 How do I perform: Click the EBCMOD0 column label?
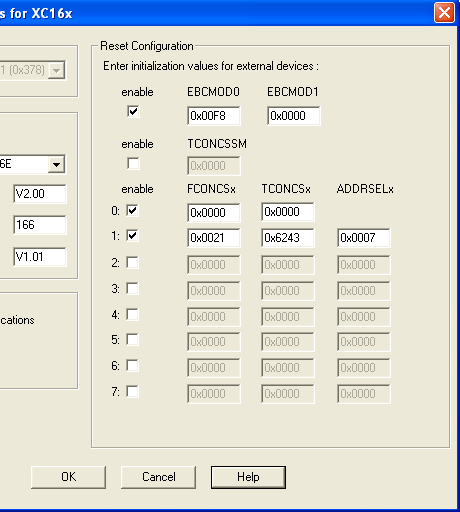pos(213,92)
